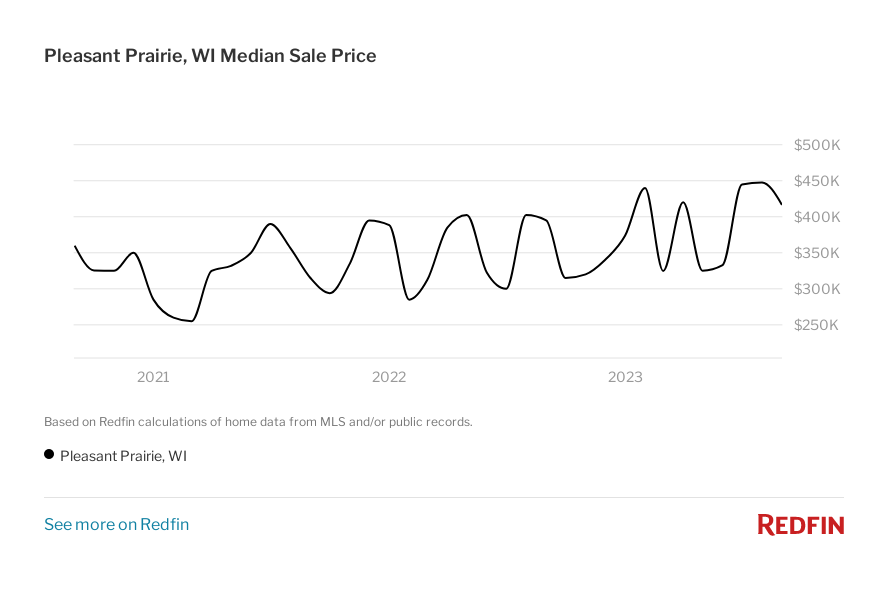Click the Redfin logo
This screenshot has height=596, width=888.
pos(800,524)
